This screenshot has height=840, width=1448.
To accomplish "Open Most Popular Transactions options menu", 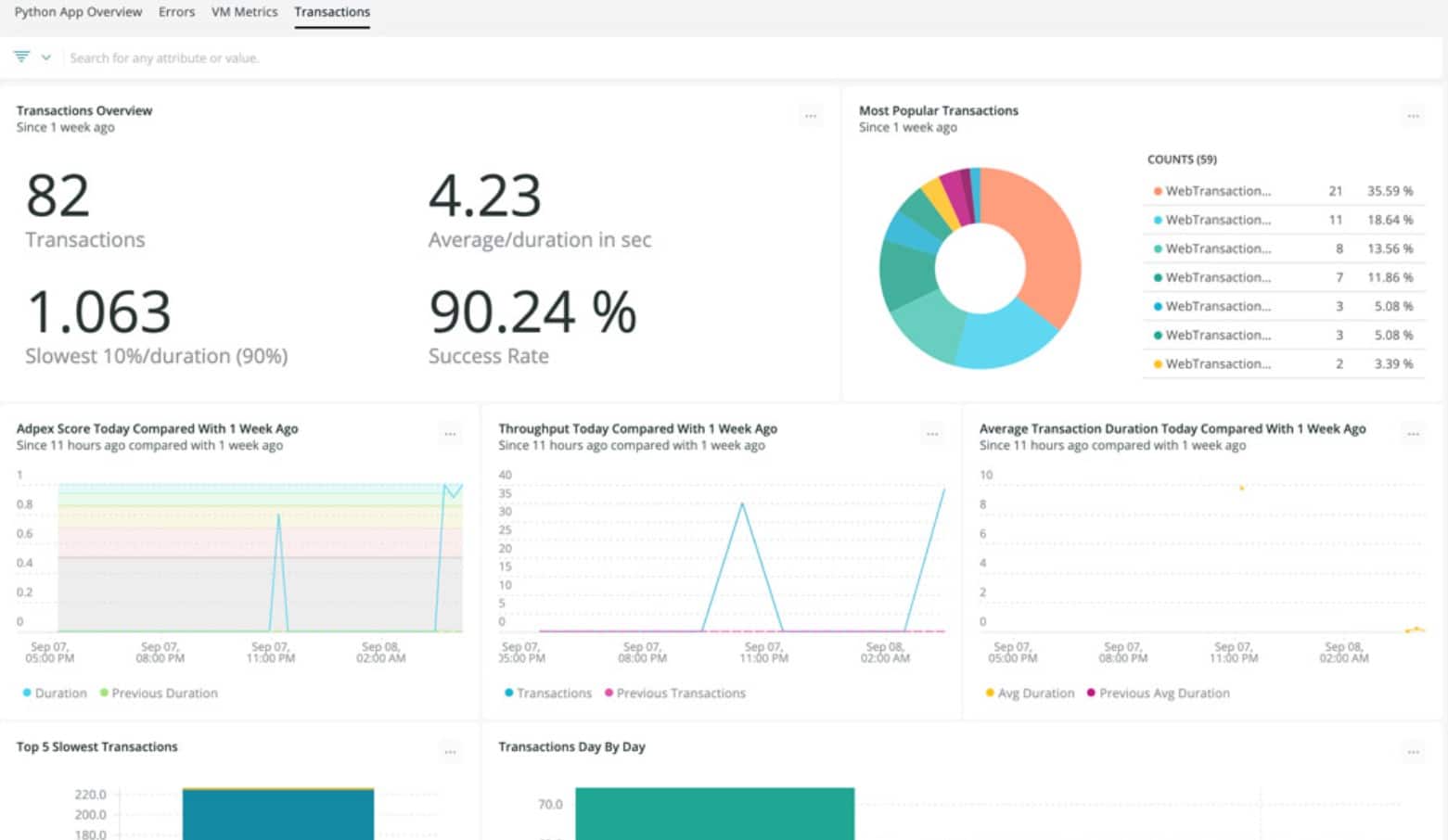I will (1413, 116).
